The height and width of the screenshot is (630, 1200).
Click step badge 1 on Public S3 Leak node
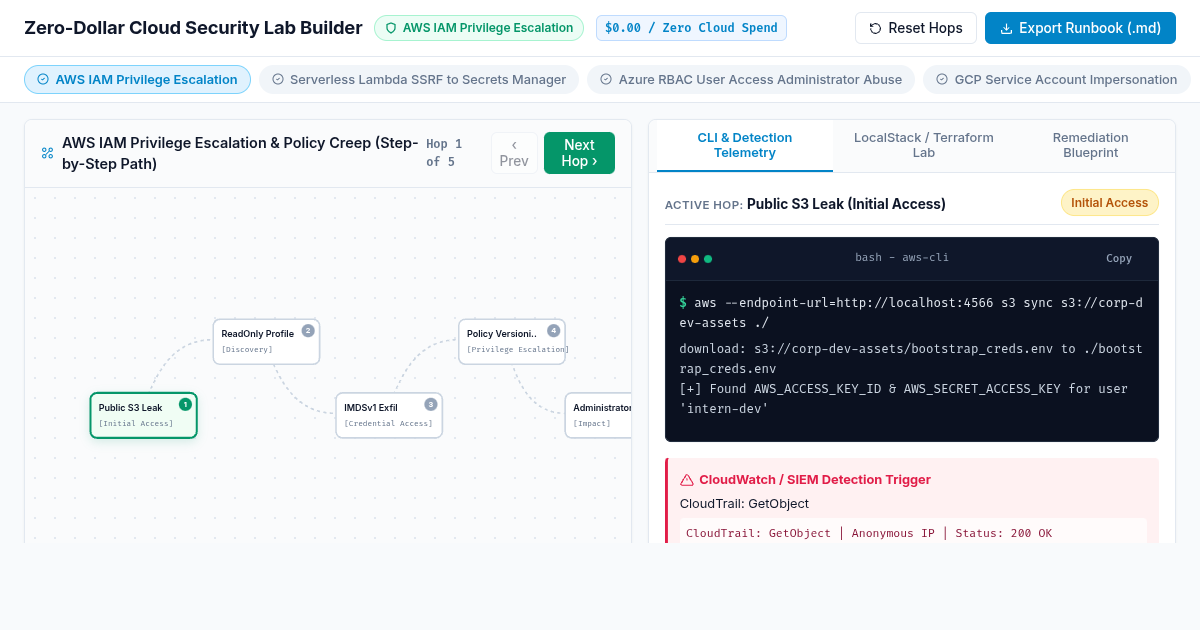pyautogui.click(x=185, y=404)
